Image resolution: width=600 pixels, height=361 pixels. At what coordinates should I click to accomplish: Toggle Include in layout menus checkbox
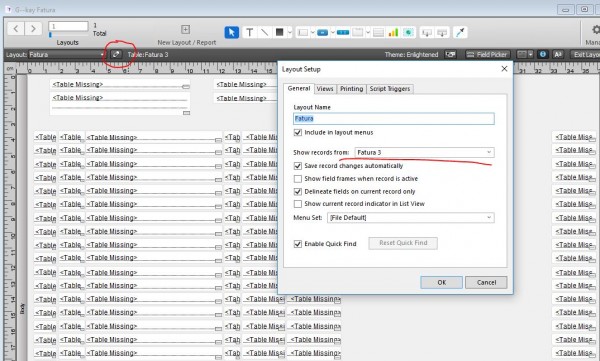[298, 132]
